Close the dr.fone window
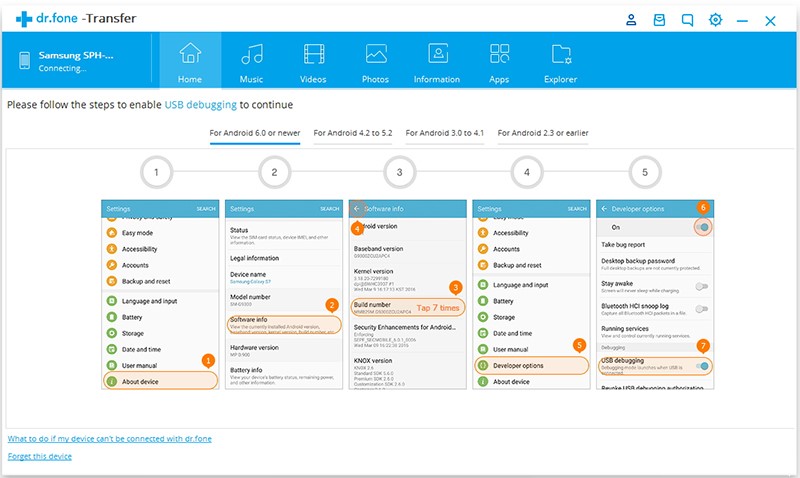The image size is (800, 478). [x=770, y=21]
